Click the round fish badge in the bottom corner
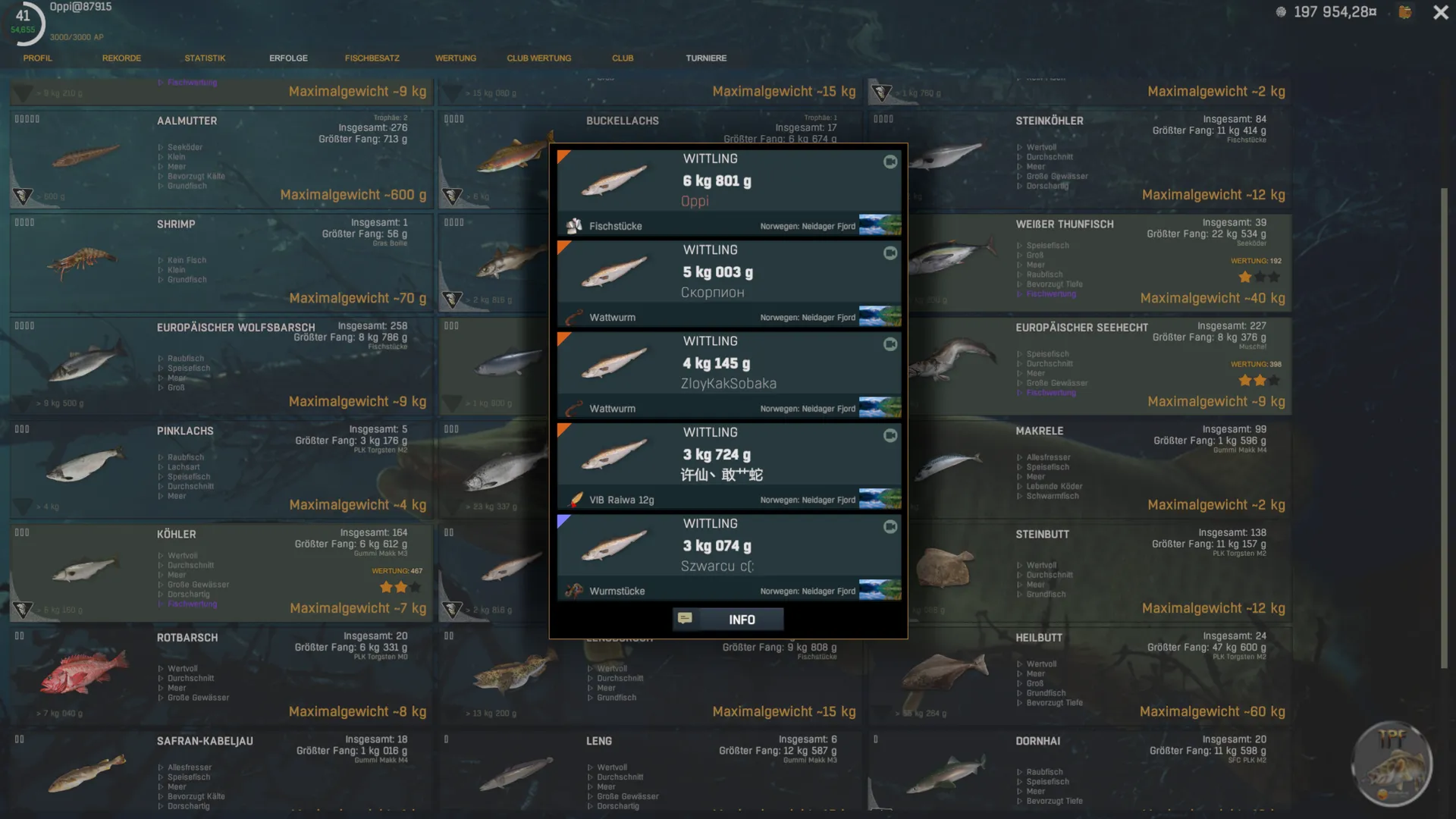This screenshot has height=819, width=1456. 1392,764
